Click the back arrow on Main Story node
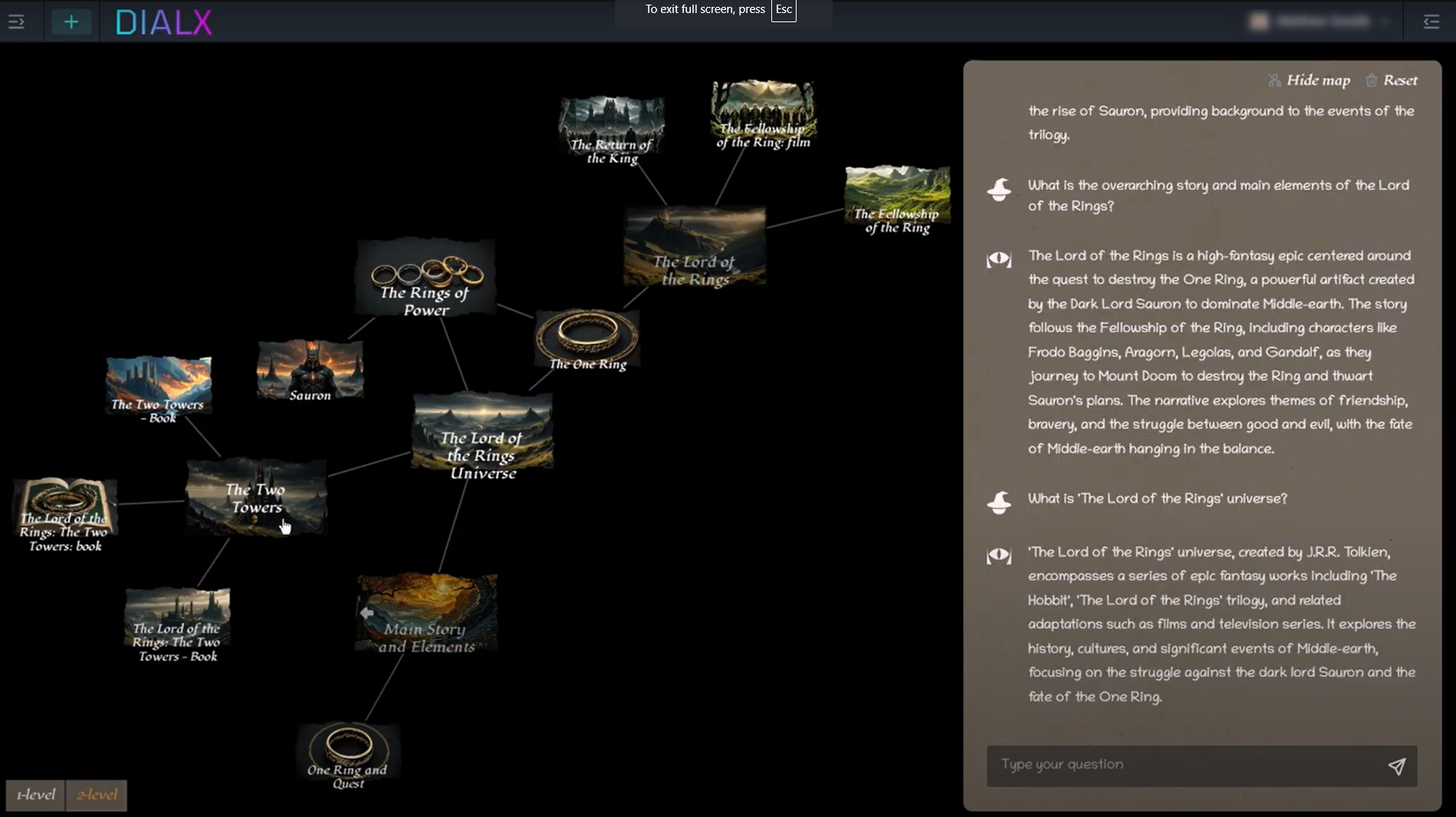 point(367,613)
